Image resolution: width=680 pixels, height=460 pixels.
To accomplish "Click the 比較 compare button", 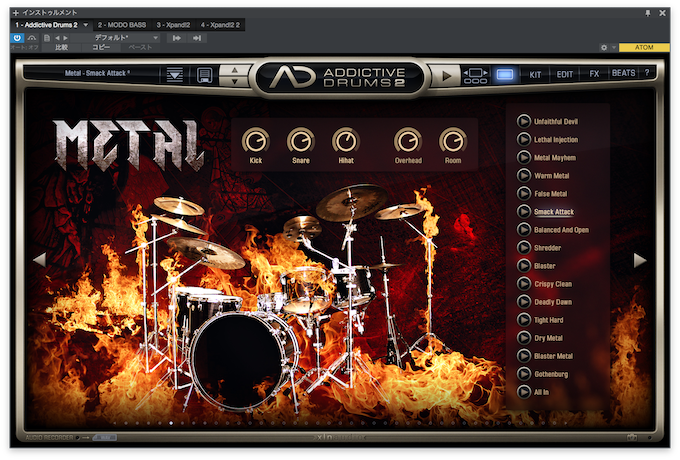I will [x=62, y=47].
